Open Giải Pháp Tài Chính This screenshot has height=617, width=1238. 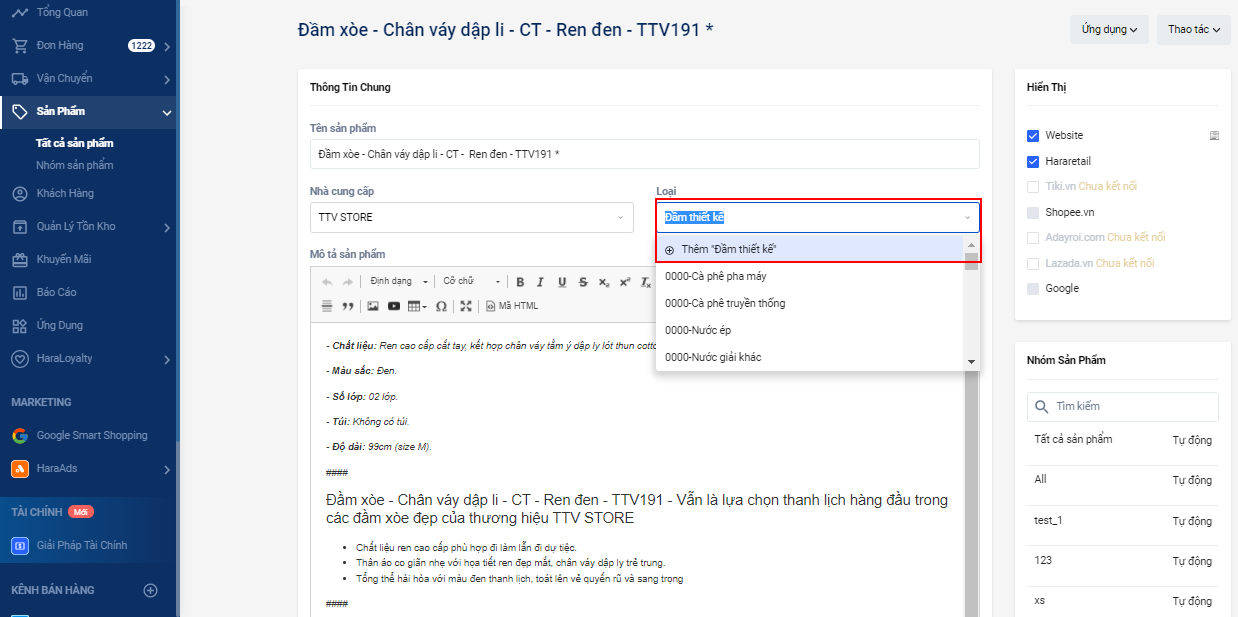tap(82, 545)
